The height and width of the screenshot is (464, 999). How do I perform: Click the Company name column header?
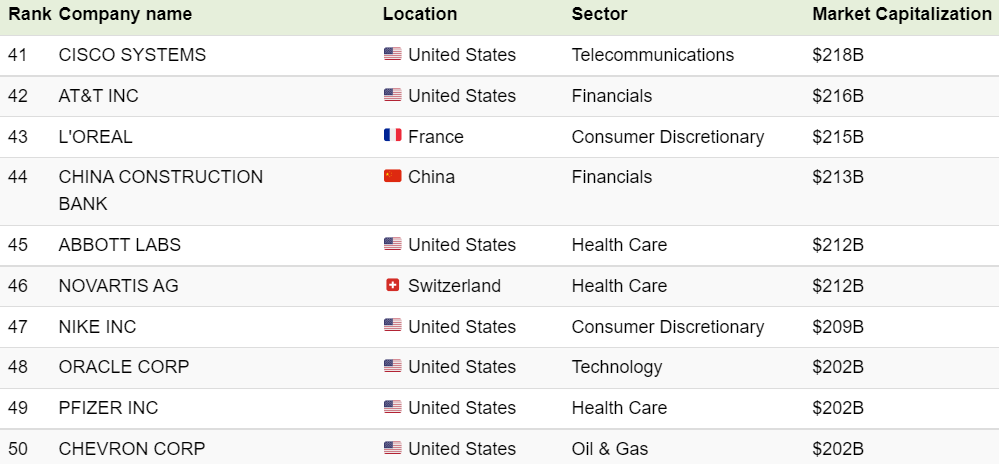coord(125,14)
